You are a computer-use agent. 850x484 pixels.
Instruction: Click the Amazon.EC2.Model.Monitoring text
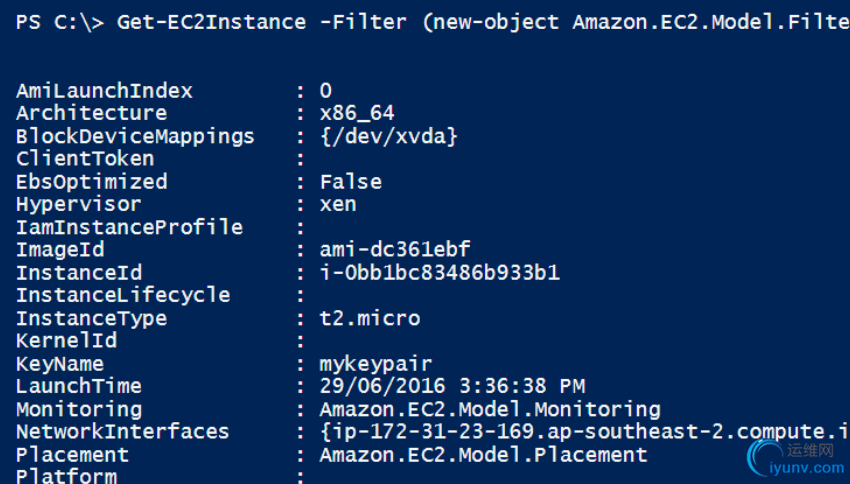coord(490,410)
